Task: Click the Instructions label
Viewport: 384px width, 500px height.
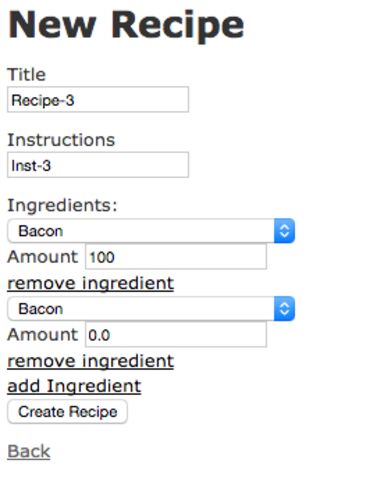Action: tap(61, 140)
